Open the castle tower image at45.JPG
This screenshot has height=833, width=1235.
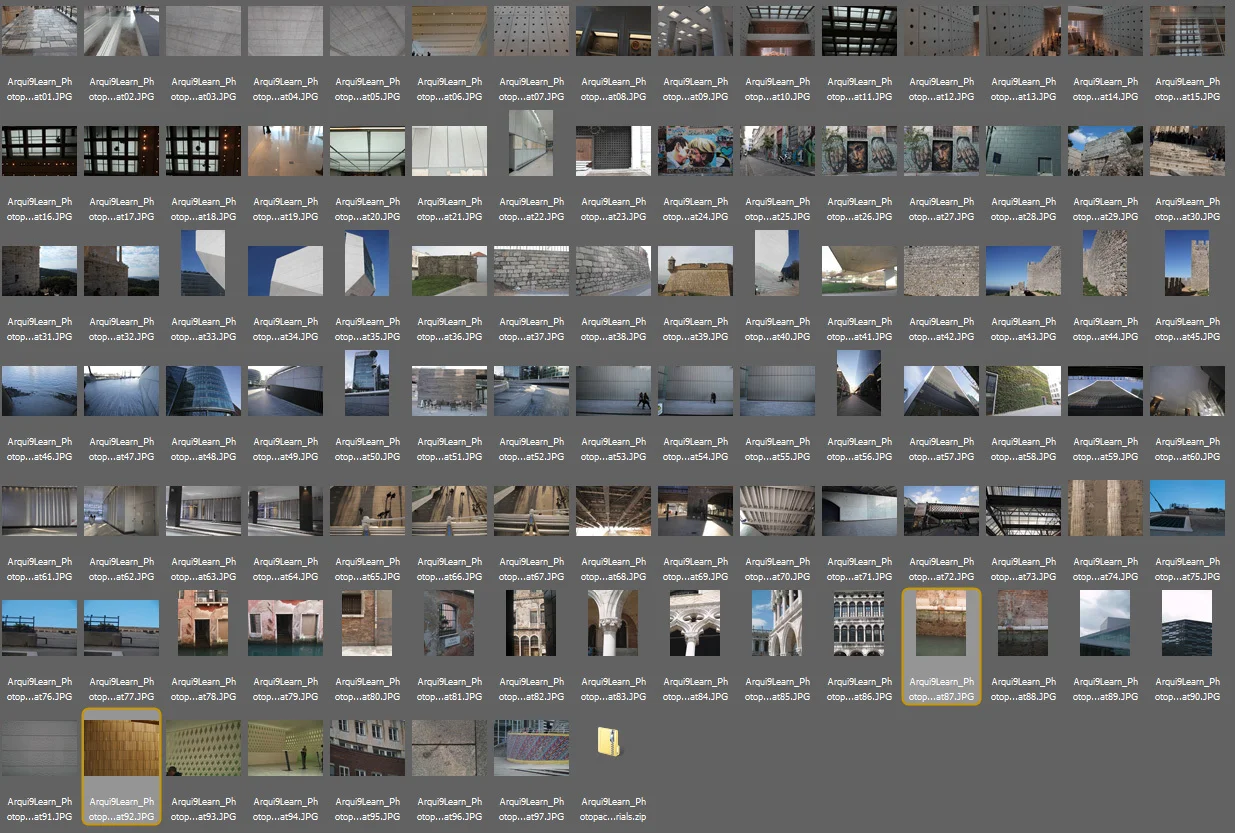tap(1187, 270)
